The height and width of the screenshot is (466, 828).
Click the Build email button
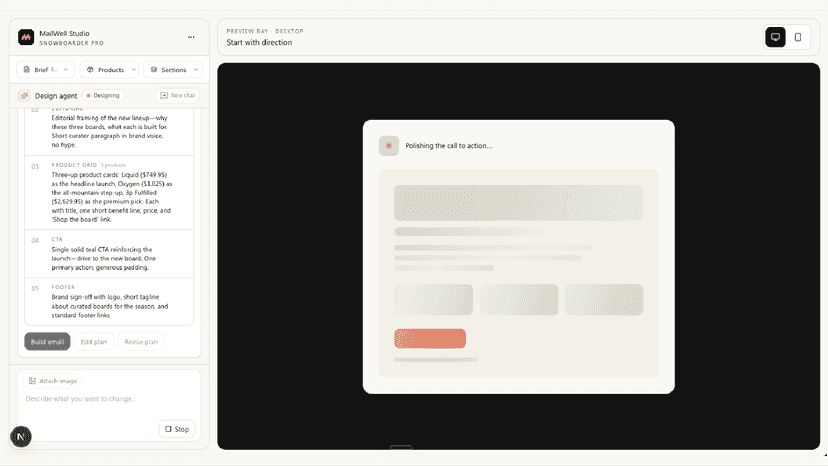pos(47,342)
